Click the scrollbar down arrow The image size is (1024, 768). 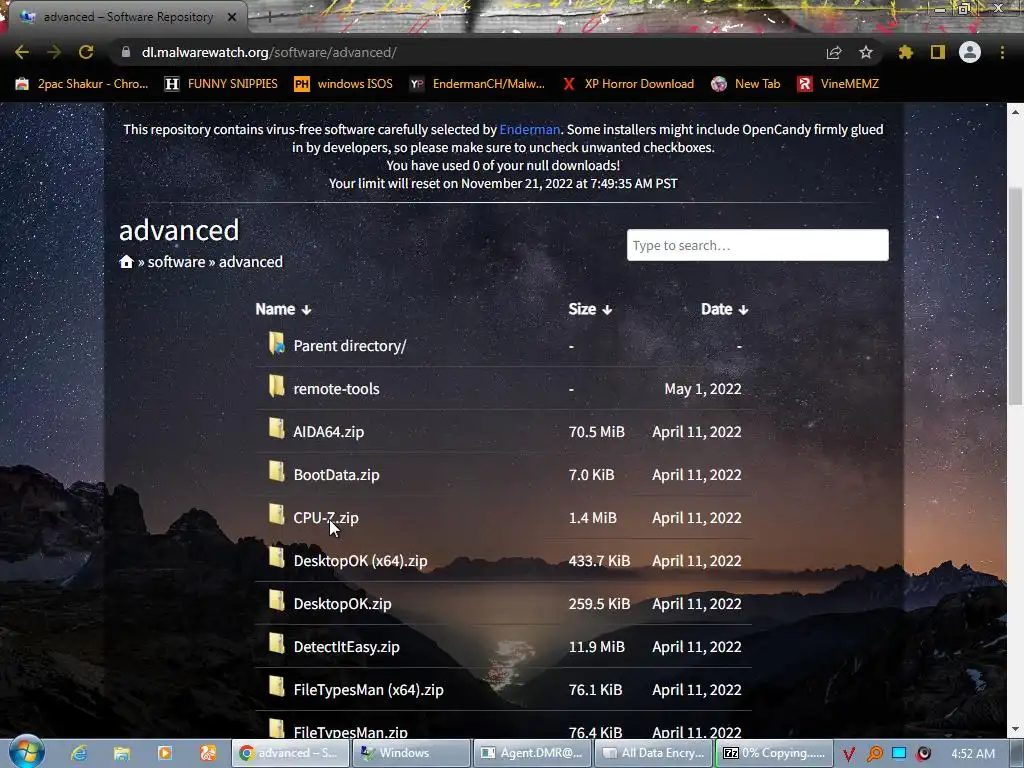[1014, 729]
